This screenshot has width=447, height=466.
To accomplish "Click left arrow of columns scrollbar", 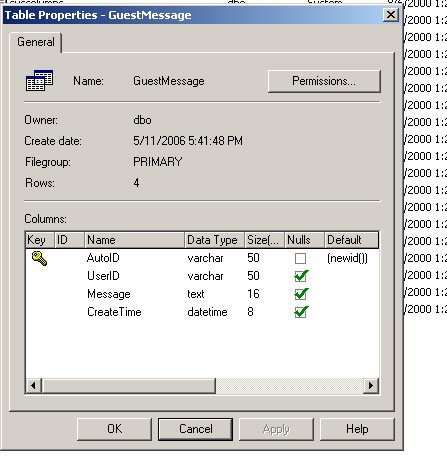I will coord(34,386).
